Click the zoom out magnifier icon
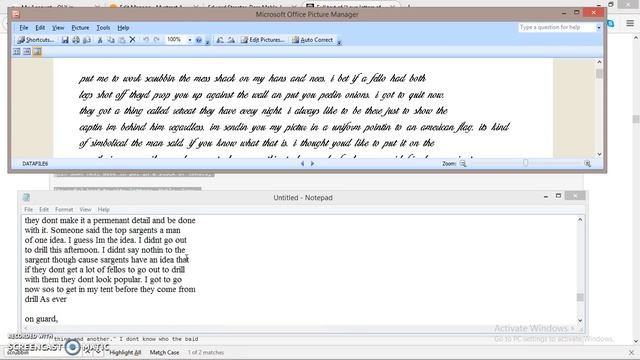Viewport: 640px width, 360px height. click(x=463, y=163)
